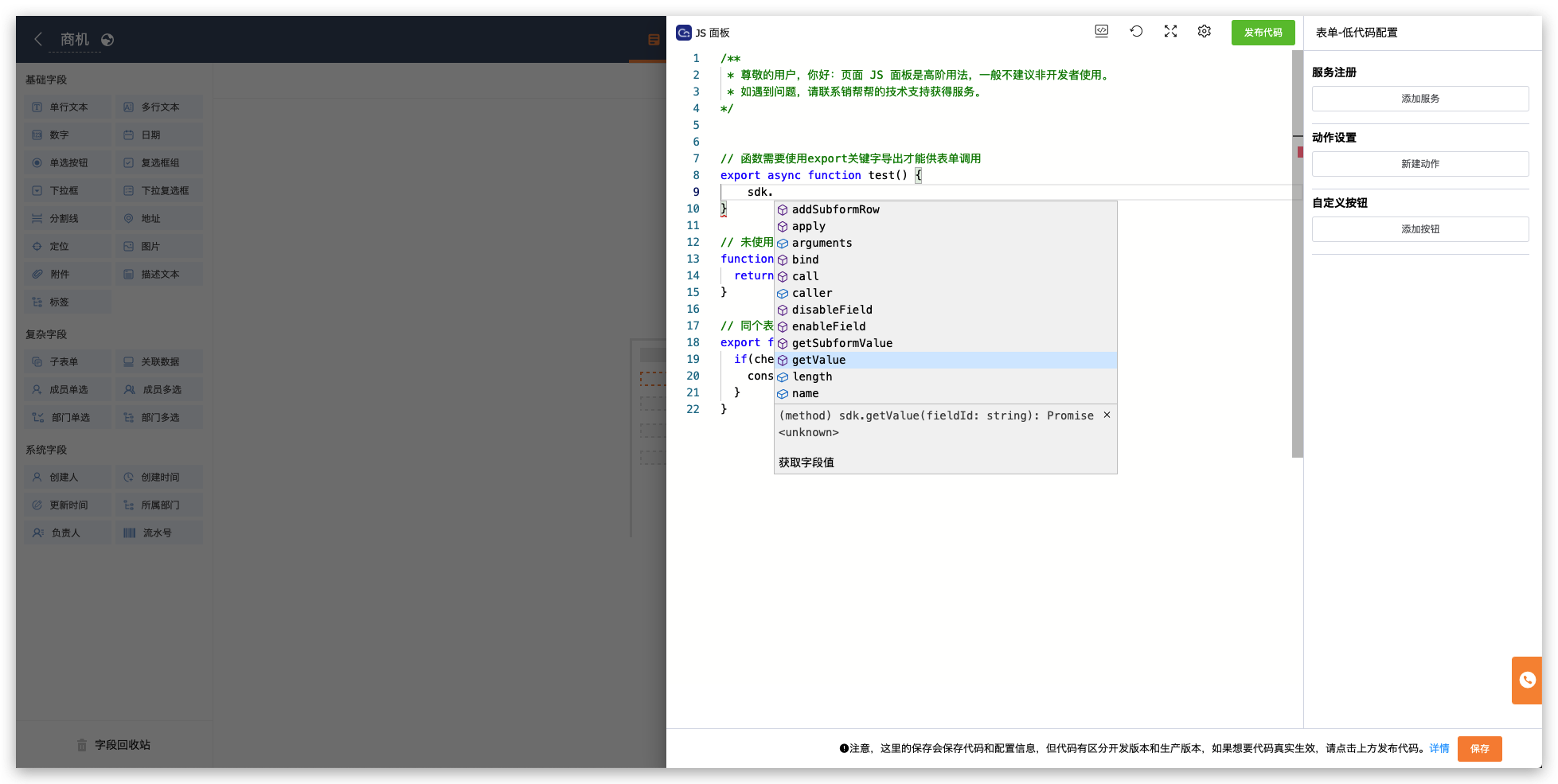This screenshot has height=784, width=1558.
Task: Add a 子表单 complex field
Action: (x=66, y=361)
